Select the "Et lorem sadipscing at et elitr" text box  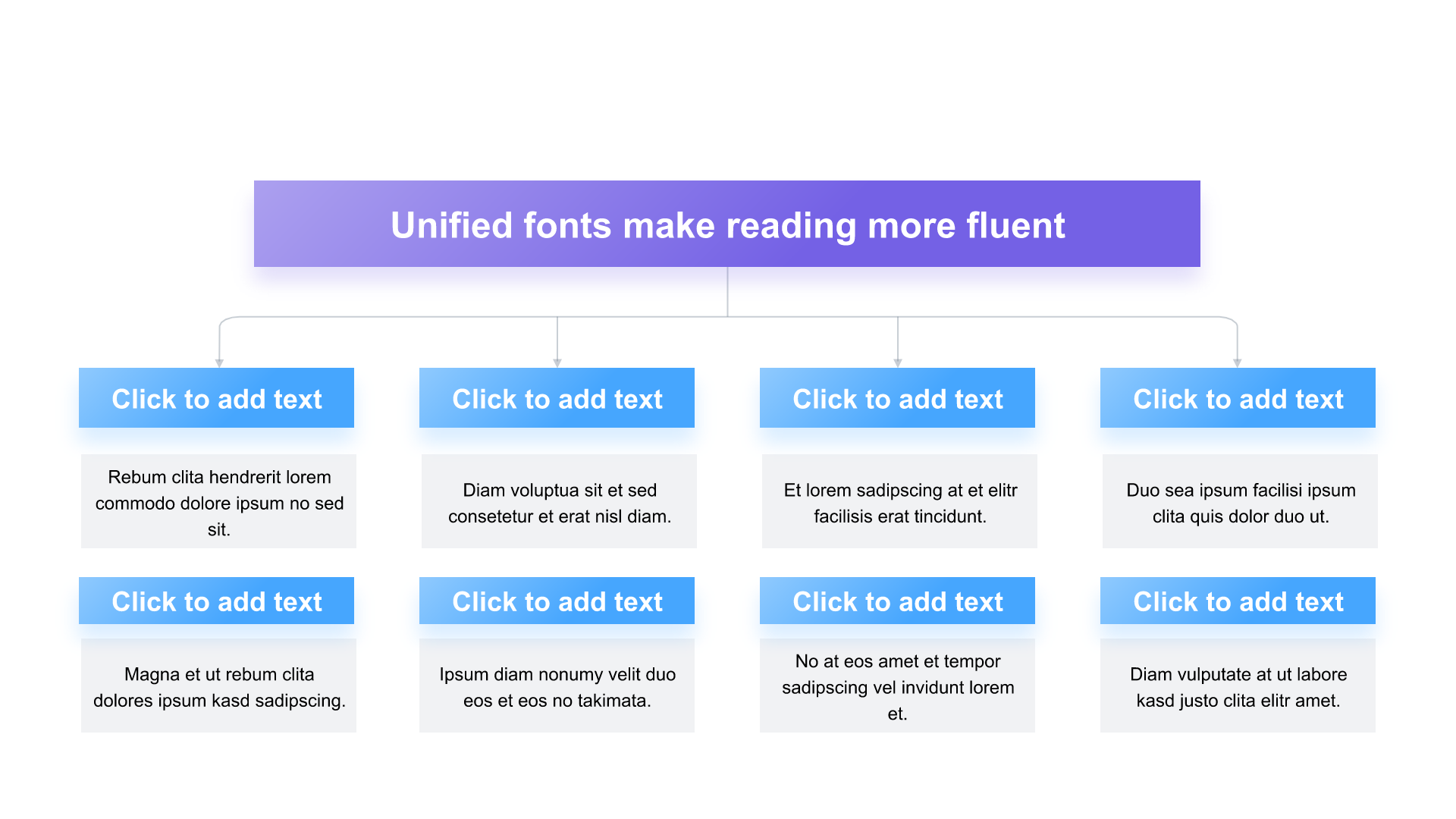pos(899,502)
